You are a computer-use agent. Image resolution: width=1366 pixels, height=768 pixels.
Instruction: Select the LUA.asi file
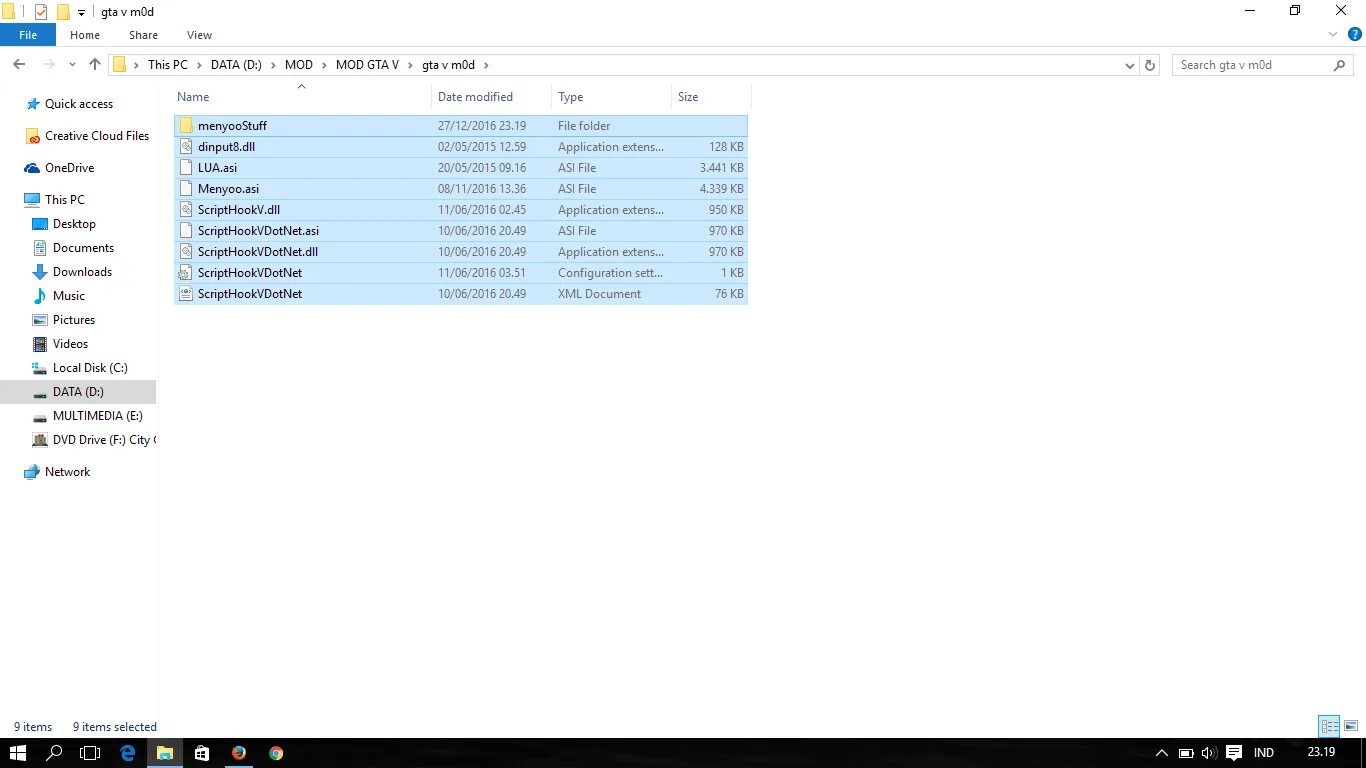point(461,168)
